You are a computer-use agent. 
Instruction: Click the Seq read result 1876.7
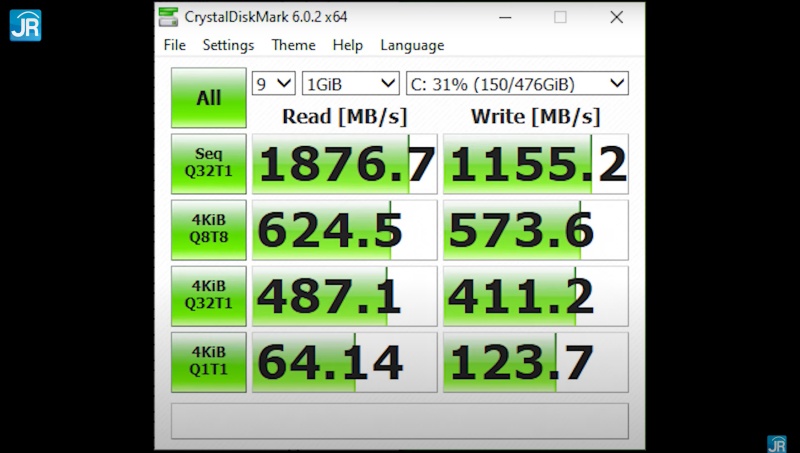coord(345,164)
